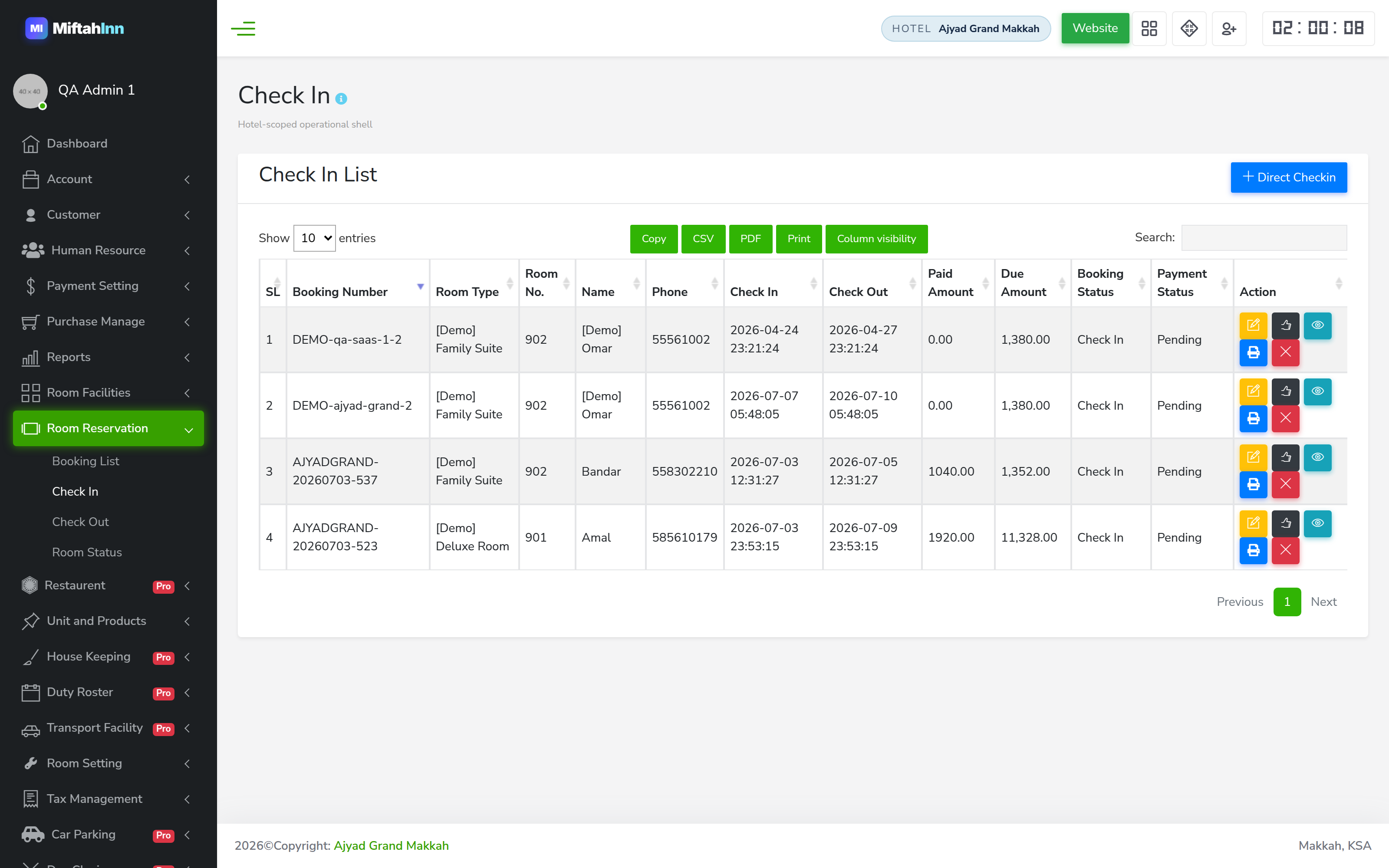1389x868 pixels.
Task: Expand Room Facilities sidebar menu
Action: [x=109, y=393]
